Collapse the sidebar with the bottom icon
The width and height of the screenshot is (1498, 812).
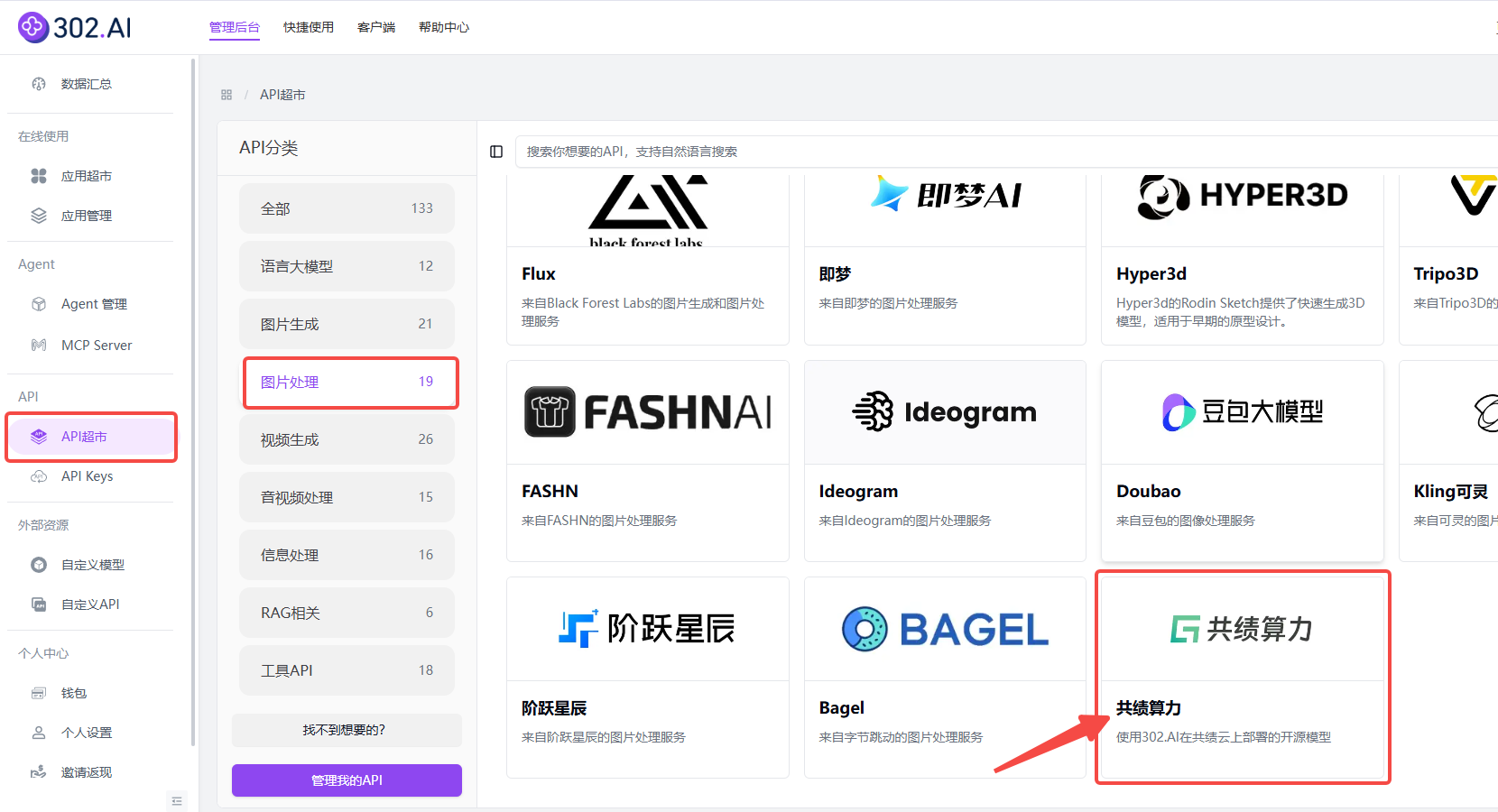click(x=177, y=801)
